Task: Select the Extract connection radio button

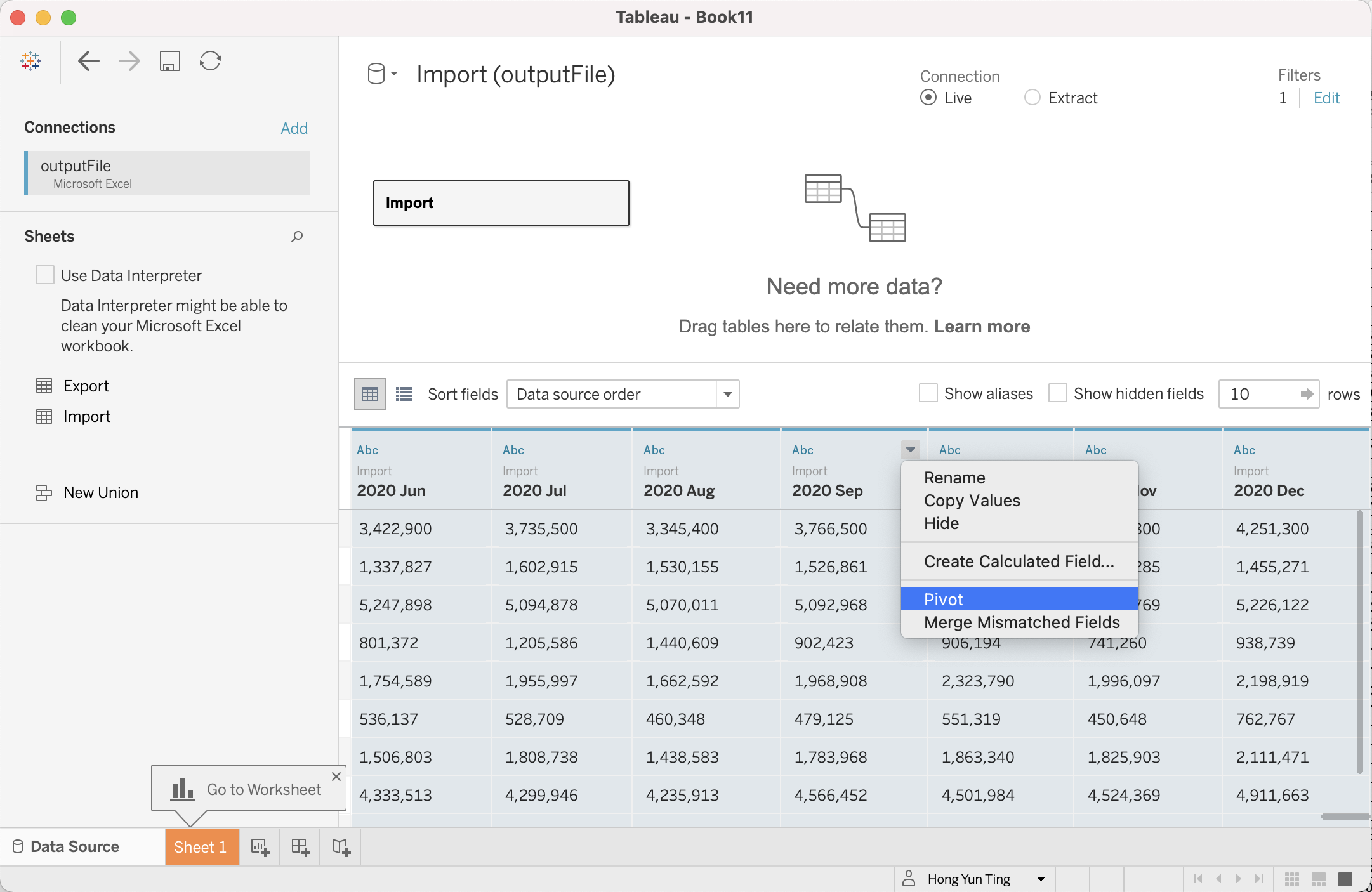Action: (x=1032, y=98)
